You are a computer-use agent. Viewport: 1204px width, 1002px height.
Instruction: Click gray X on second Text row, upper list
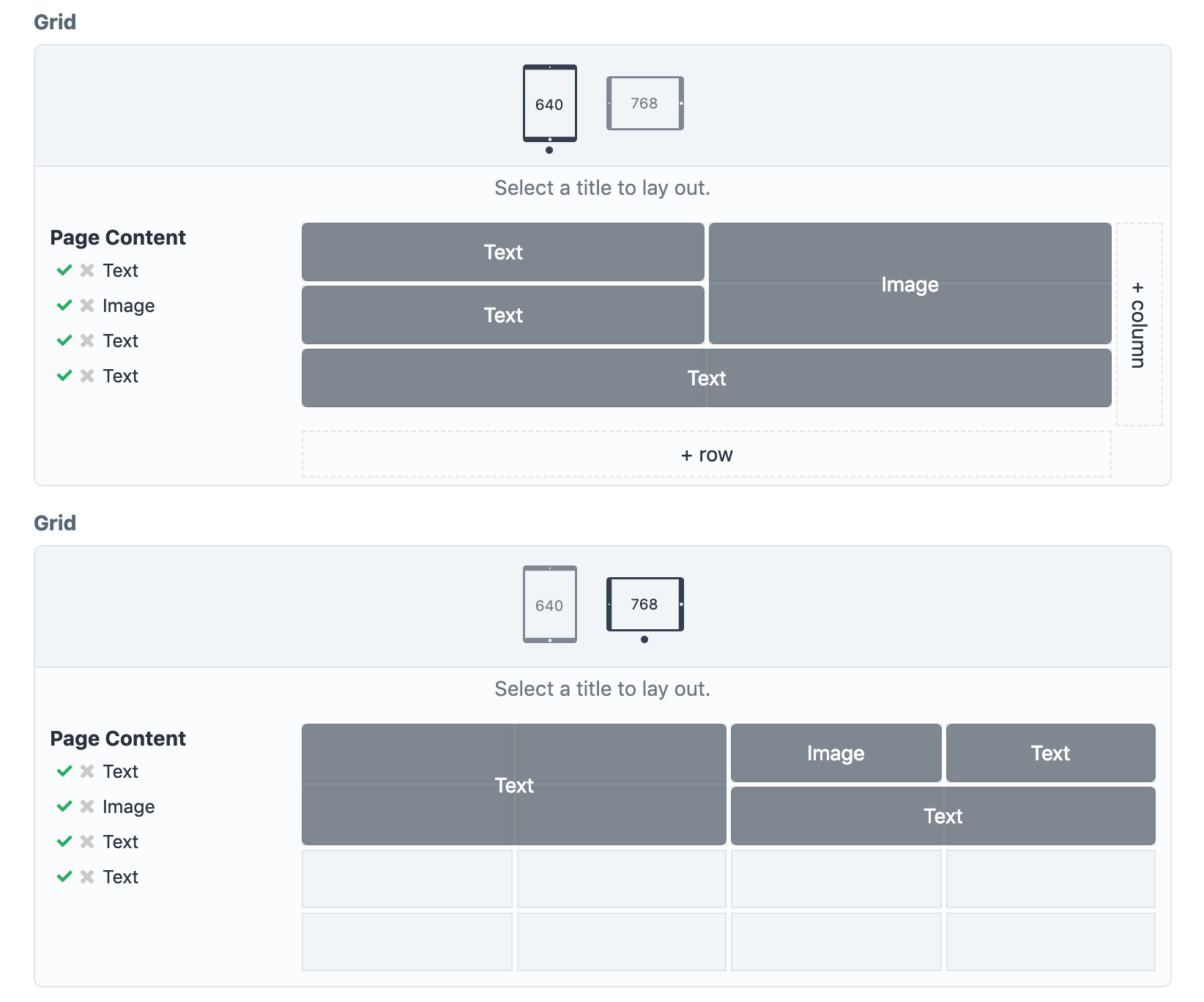[87, 341]
